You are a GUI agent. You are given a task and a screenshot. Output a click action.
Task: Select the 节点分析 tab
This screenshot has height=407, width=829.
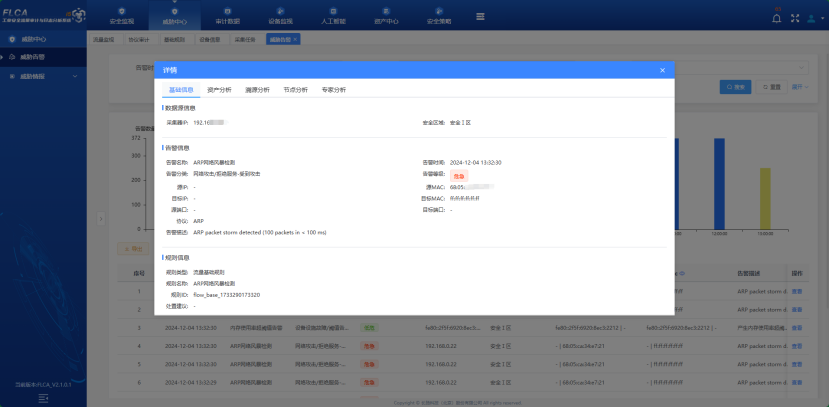coord(296,90)
